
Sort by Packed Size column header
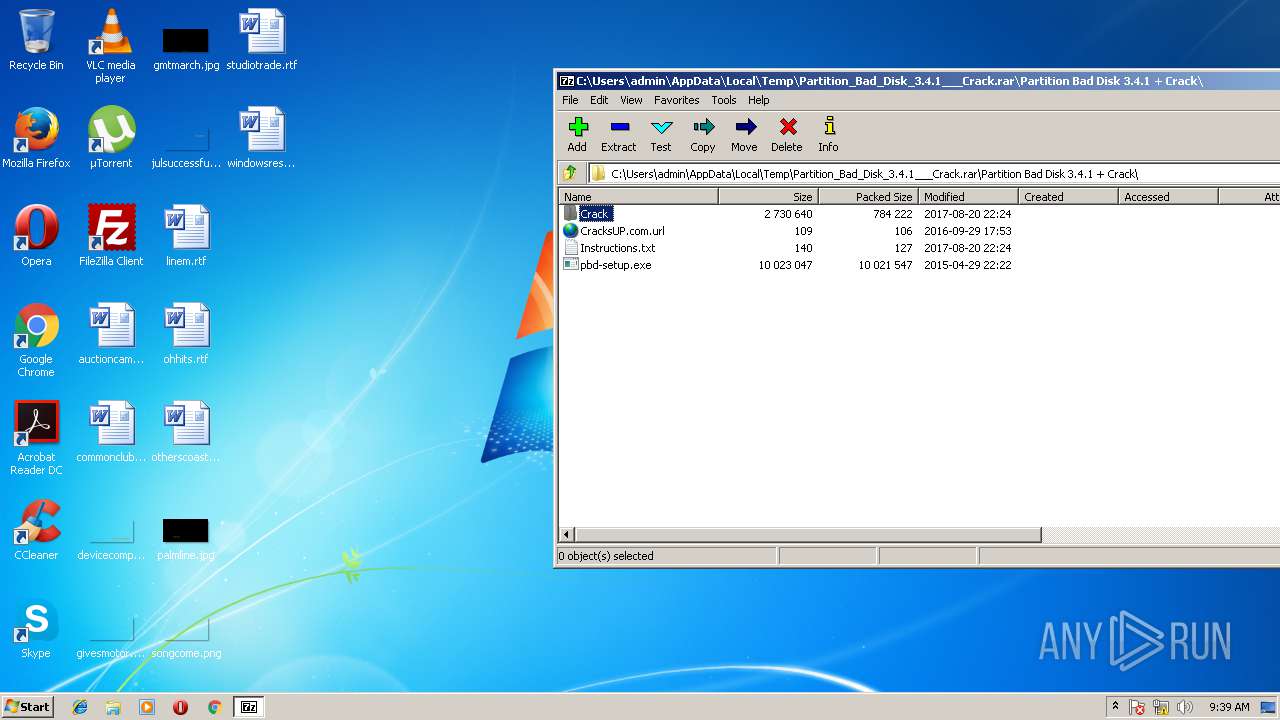[868, 197]
